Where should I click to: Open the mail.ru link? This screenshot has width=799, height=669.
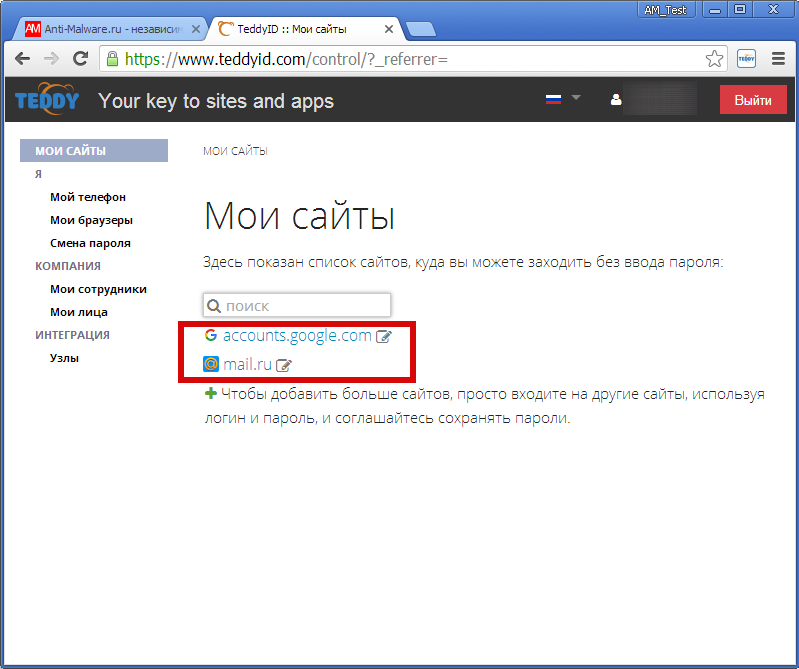tap(247, 365)
